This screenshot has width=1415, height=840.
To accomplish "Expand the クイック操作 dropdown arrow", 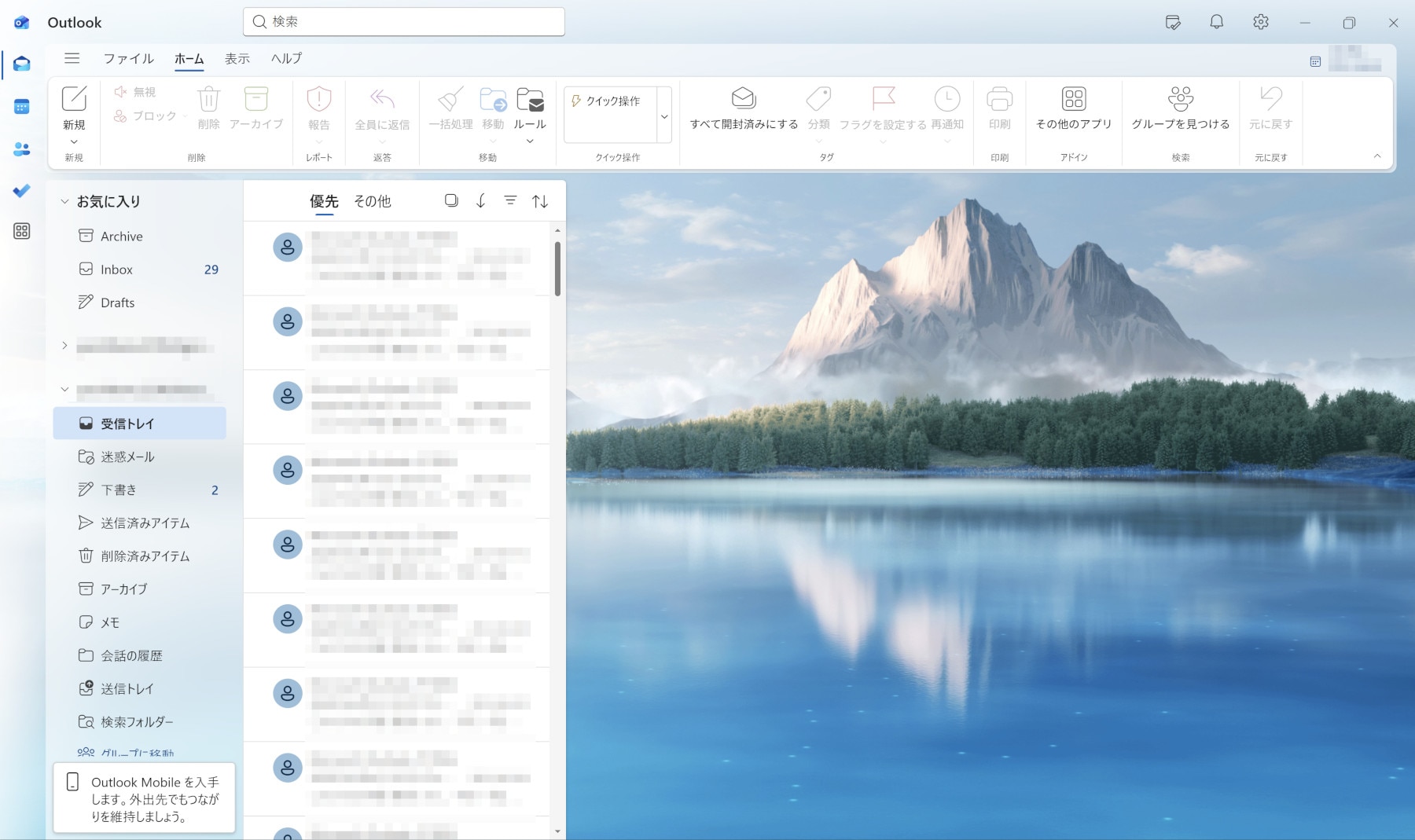I will (x=664, y=116).
